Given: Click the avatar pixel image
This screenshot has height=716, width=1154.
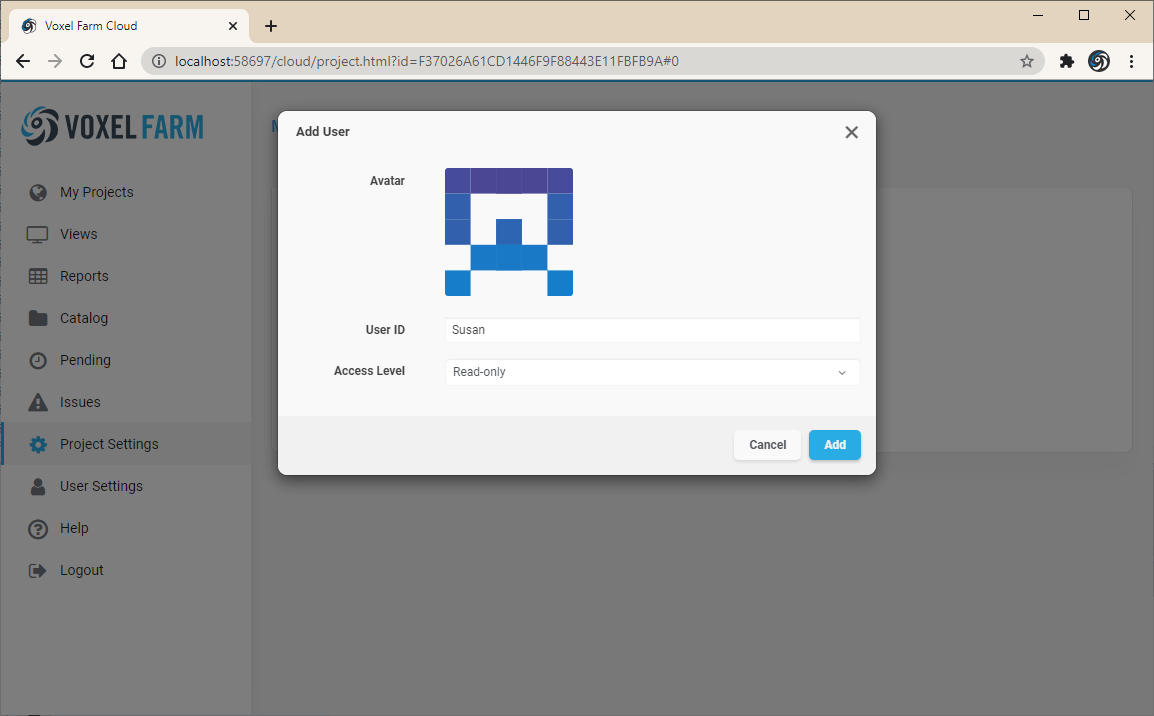Looking at the screenshot, I should coord(509,232).
